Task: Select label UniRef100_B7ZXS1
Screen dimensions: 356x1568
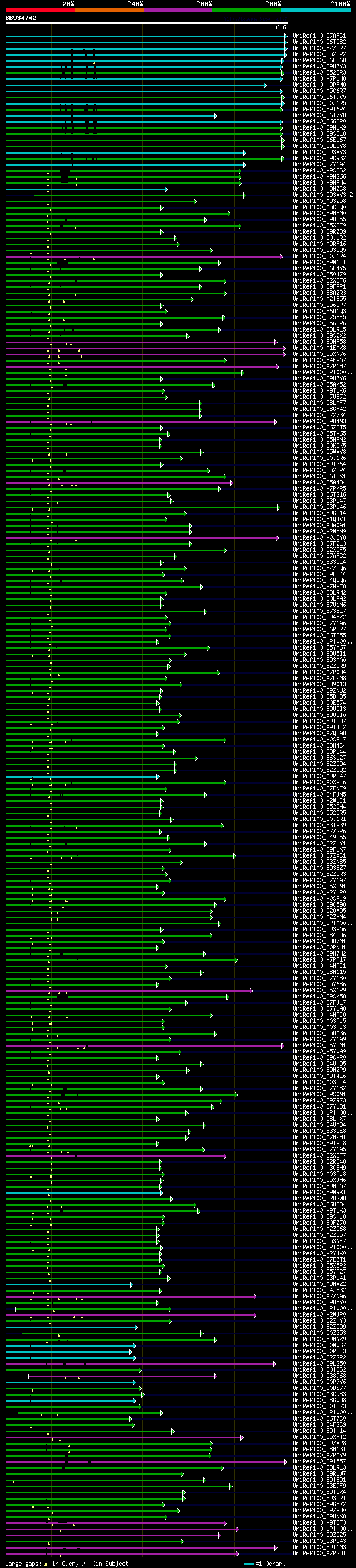Action: point(319,857)
